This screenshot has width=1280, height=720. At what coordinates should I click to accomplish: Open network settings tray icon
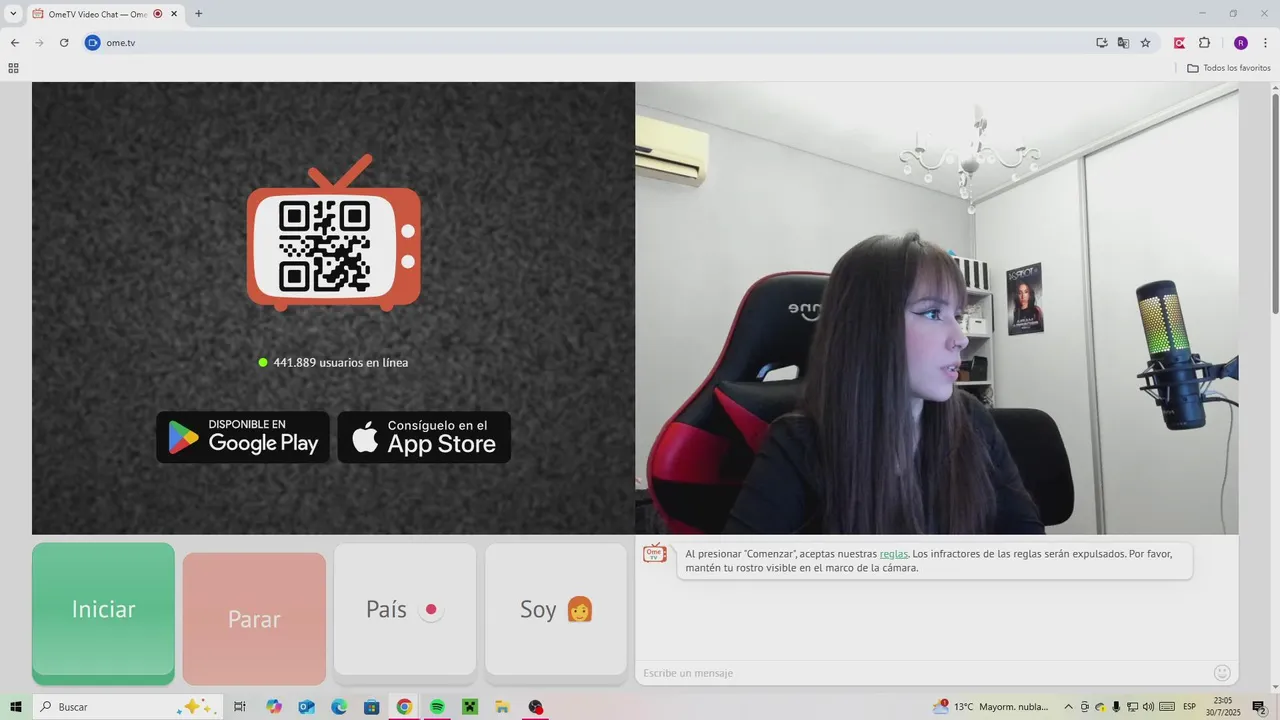coord(1132,707)
